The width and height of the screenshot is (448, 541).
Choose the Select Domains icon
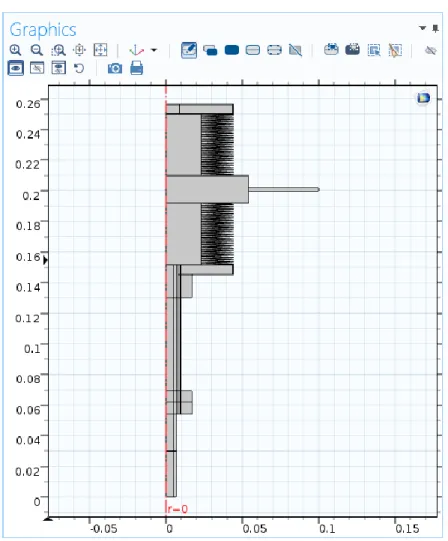(x=232, y=50)
